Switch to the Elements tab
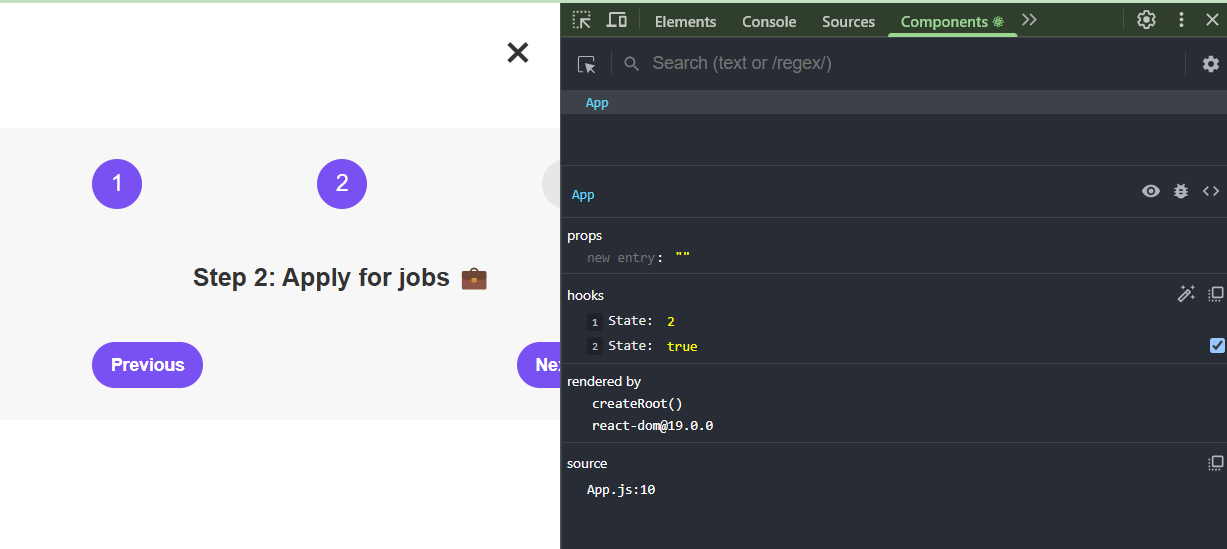The width and height of the screenshot is (1227, 549). click(x=685, y=21)
